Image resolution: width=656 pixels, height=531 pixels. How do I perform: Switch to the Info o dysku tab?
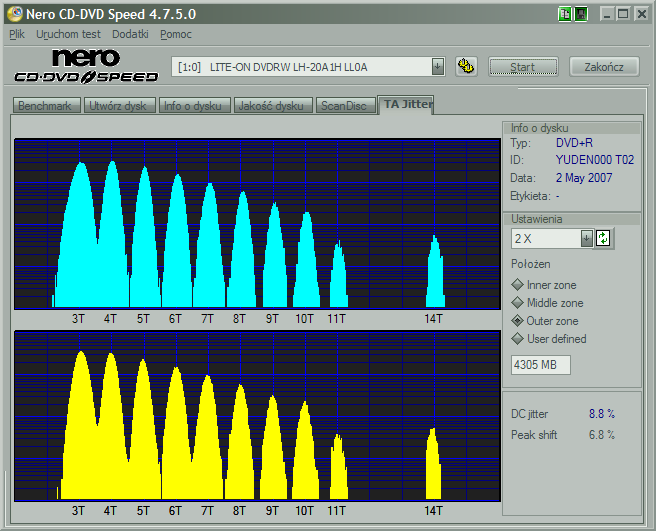click(x=194, y=105)
